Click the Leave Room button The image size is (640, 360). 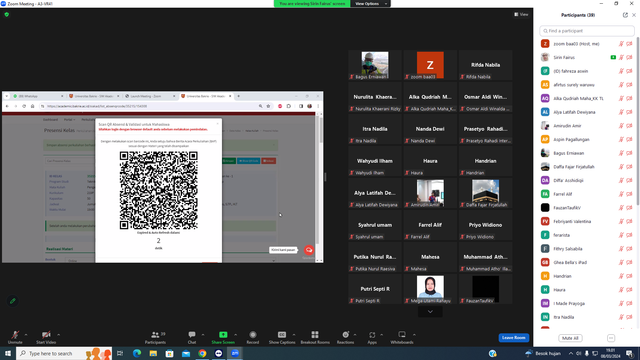coord(513,338)
